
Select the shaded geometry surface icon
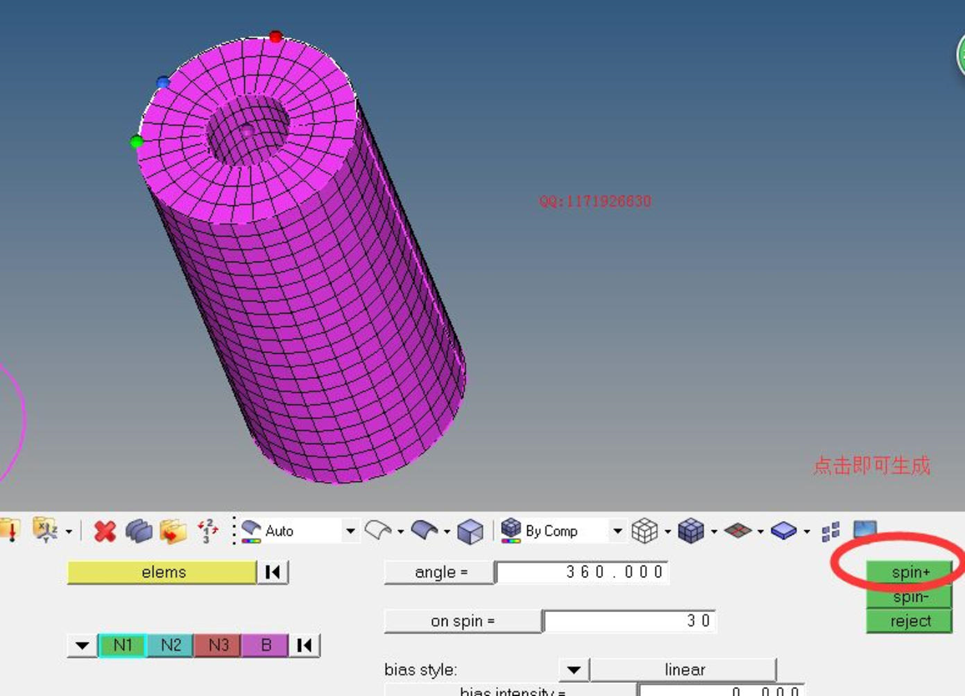click(x=424, y=530)
